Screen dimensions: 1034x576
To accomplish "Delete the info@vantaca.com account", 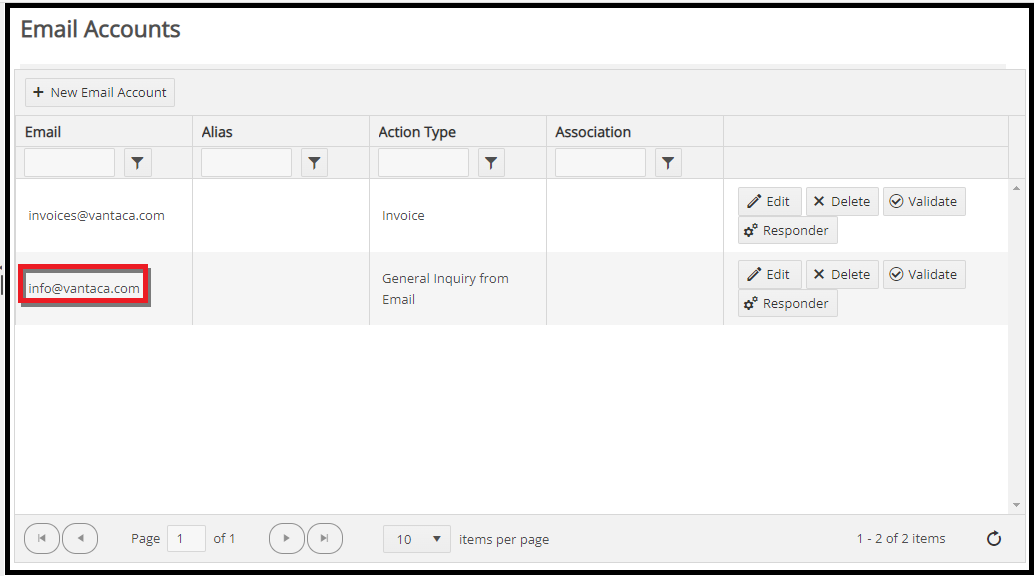I will 841,274.
